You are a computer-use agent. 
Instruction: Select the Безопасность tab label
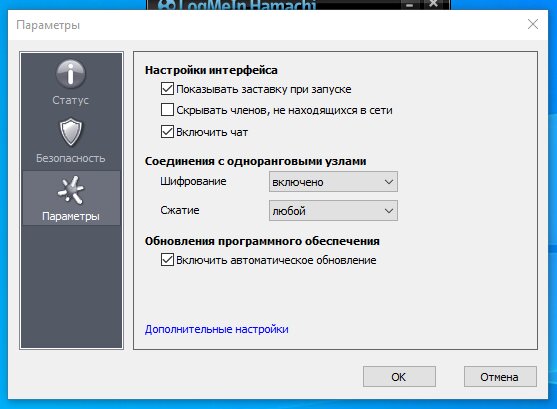[x=70, y=158]
